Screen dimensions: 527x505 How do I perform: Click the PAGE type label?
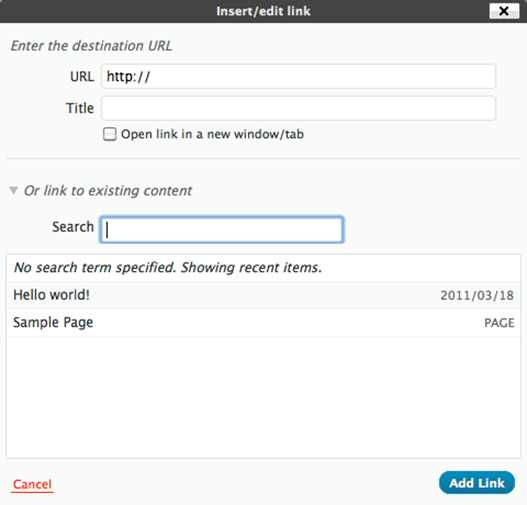tap(499, 323)
